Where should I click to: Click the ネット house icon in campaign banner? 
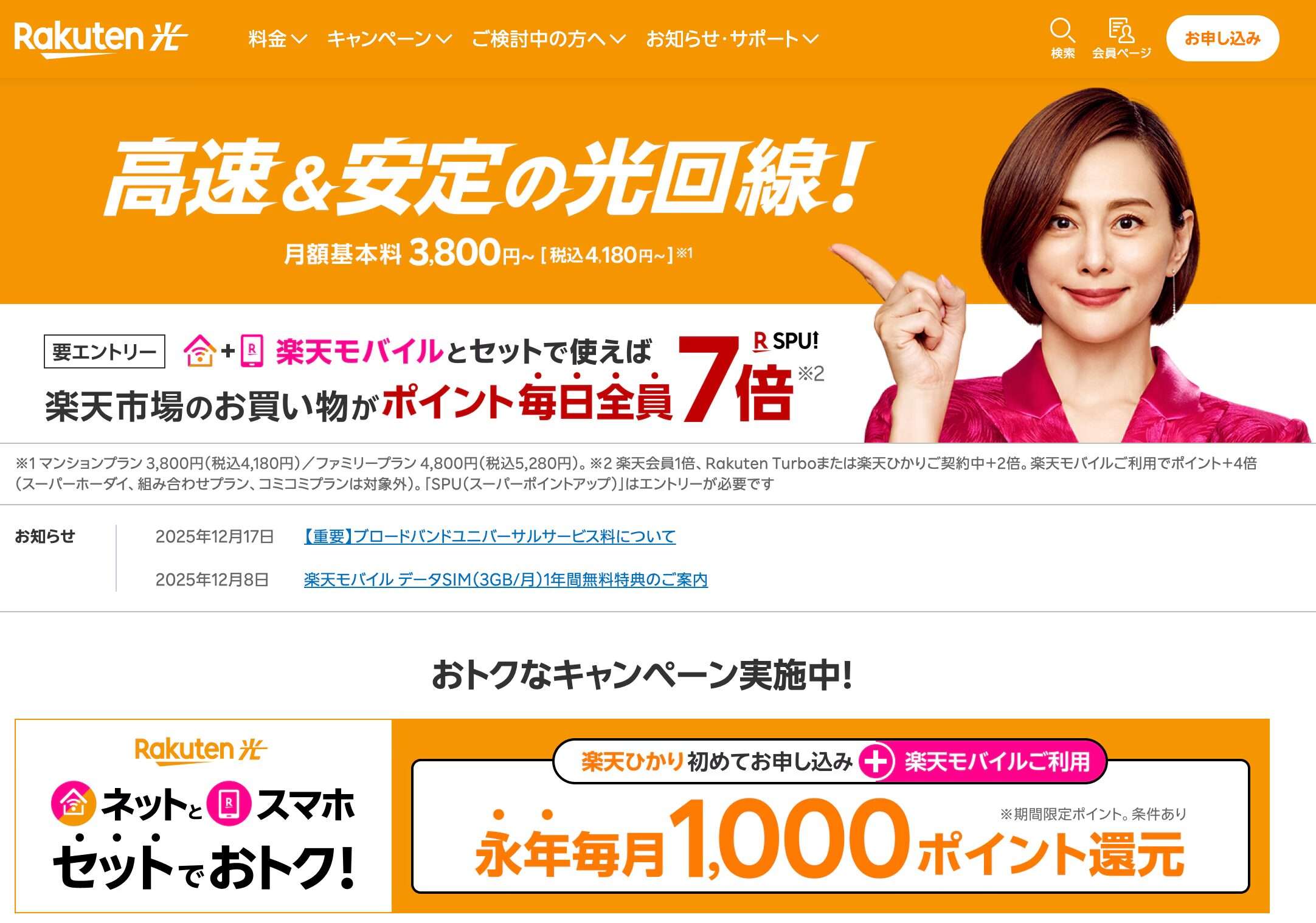[x=74, y=803]
